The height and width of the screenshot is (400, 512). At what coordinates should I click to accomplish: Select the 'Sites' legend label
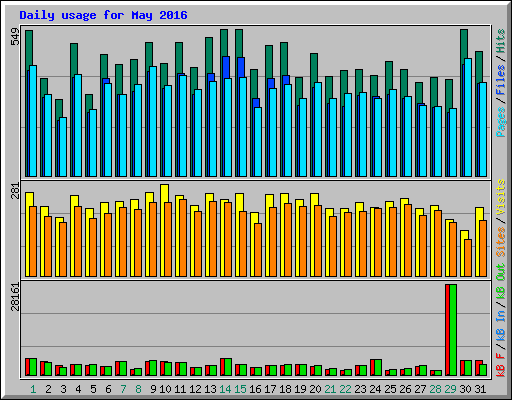click(x=501, y=242)
